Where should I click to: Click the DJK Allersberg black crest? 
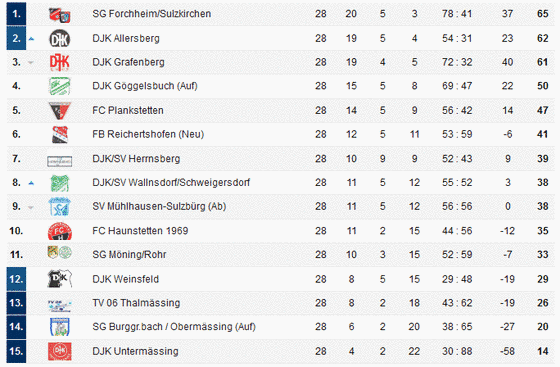(60, 39)
